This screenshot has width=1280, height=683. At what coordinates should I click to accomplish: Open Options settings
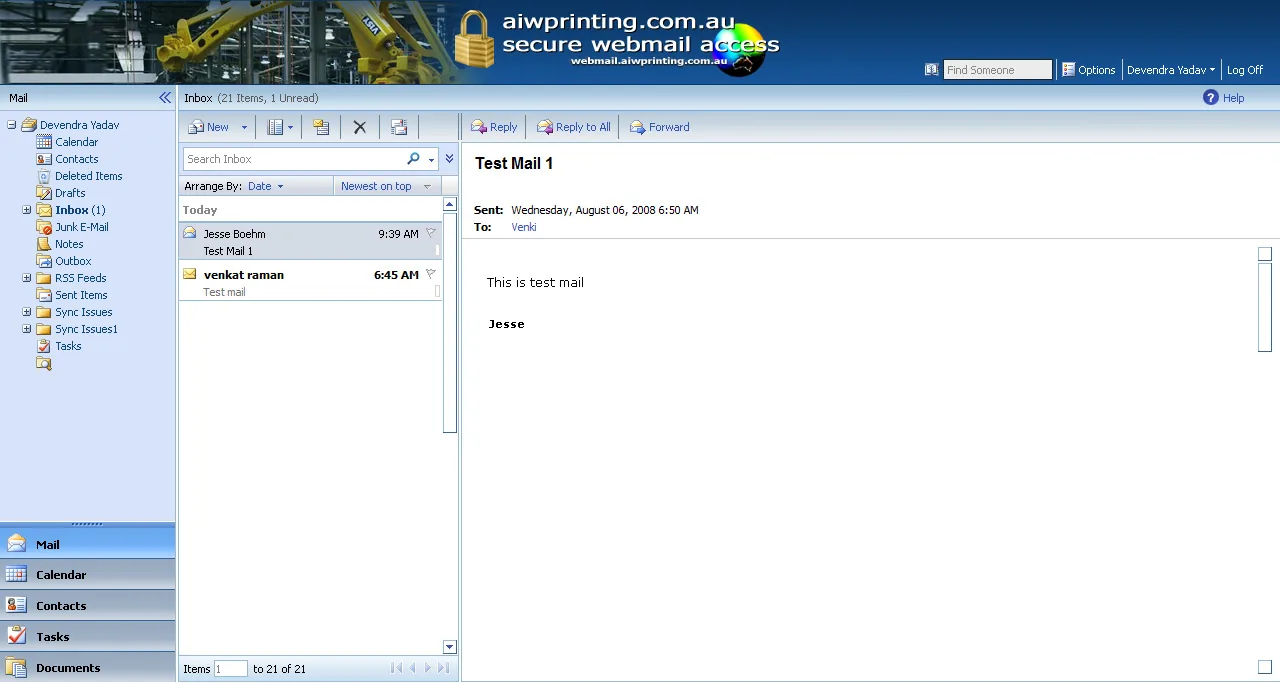[1088, 70]
